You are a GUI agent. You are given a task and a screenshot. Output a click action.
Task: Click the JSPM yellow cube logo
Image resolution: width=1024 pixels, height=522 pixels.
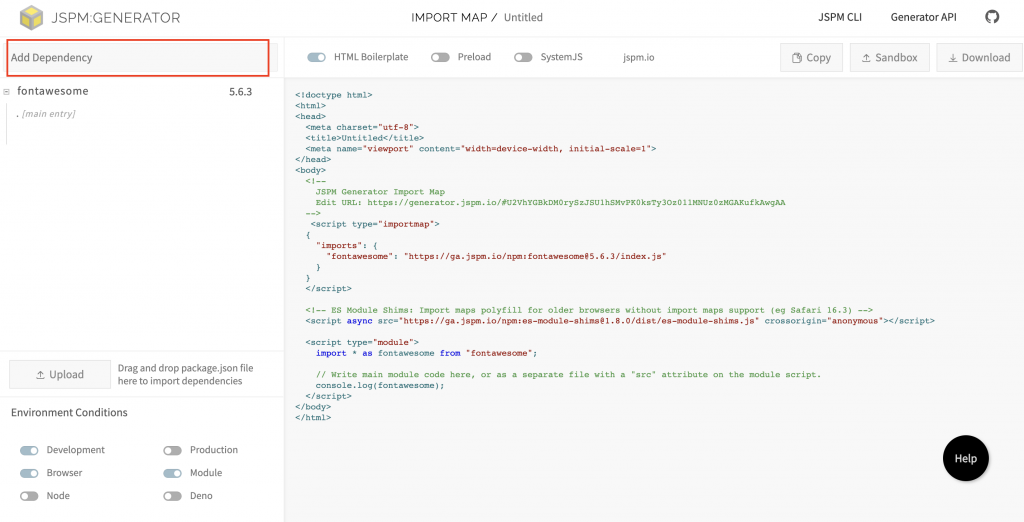coord(31,18)
